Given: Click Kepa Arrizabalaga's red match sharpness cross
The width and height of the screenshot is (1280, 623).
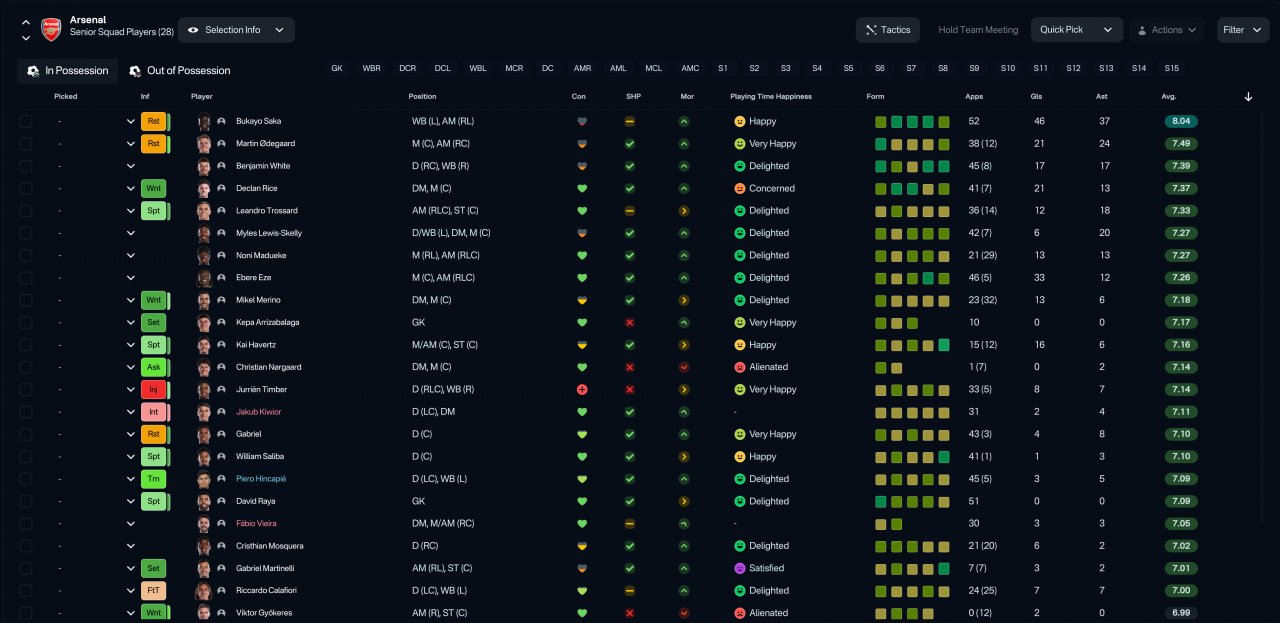Looking at the screenshot, I should [x=630, y=323].
